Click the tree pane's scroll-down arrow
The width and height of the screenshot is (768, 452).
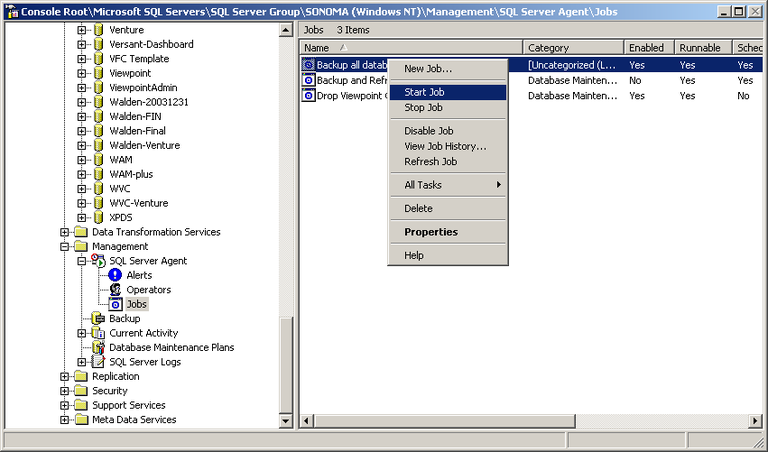(x=286, y=422)
